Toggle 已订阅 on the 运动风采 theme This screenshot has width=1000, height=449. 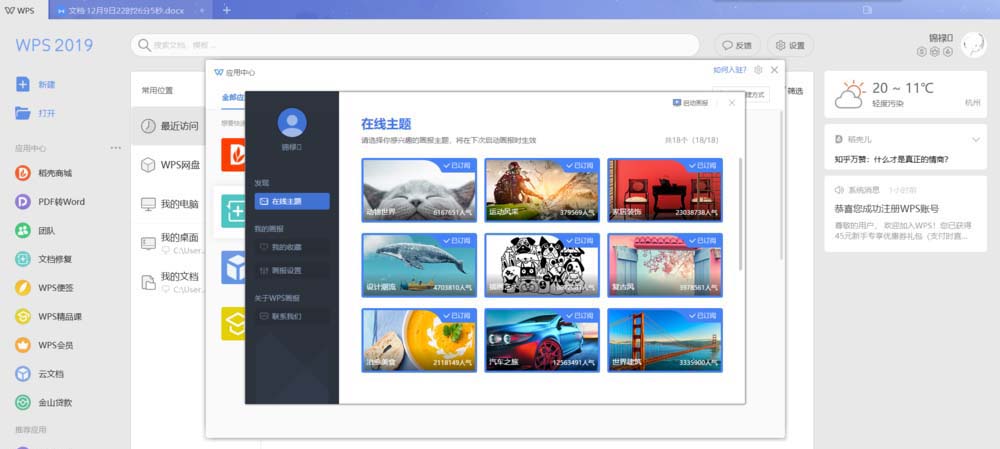tap(580, 165)
